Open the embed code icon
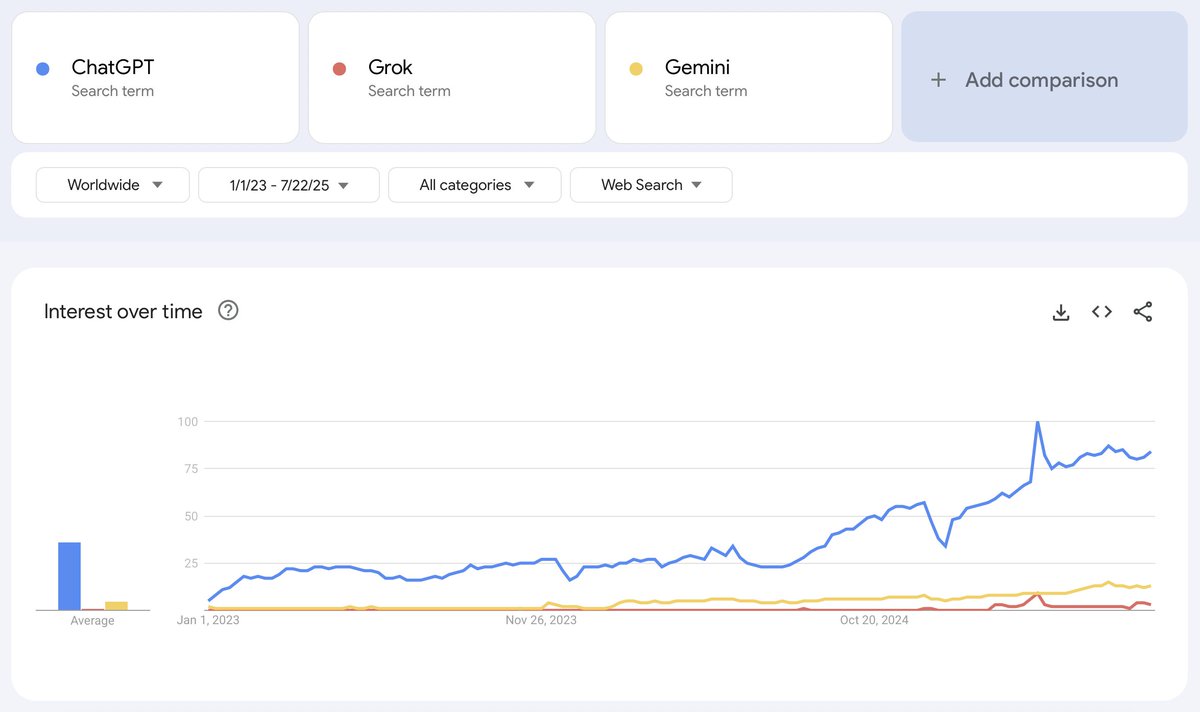The image size is (1200, 712). [x=1102, y=312]
